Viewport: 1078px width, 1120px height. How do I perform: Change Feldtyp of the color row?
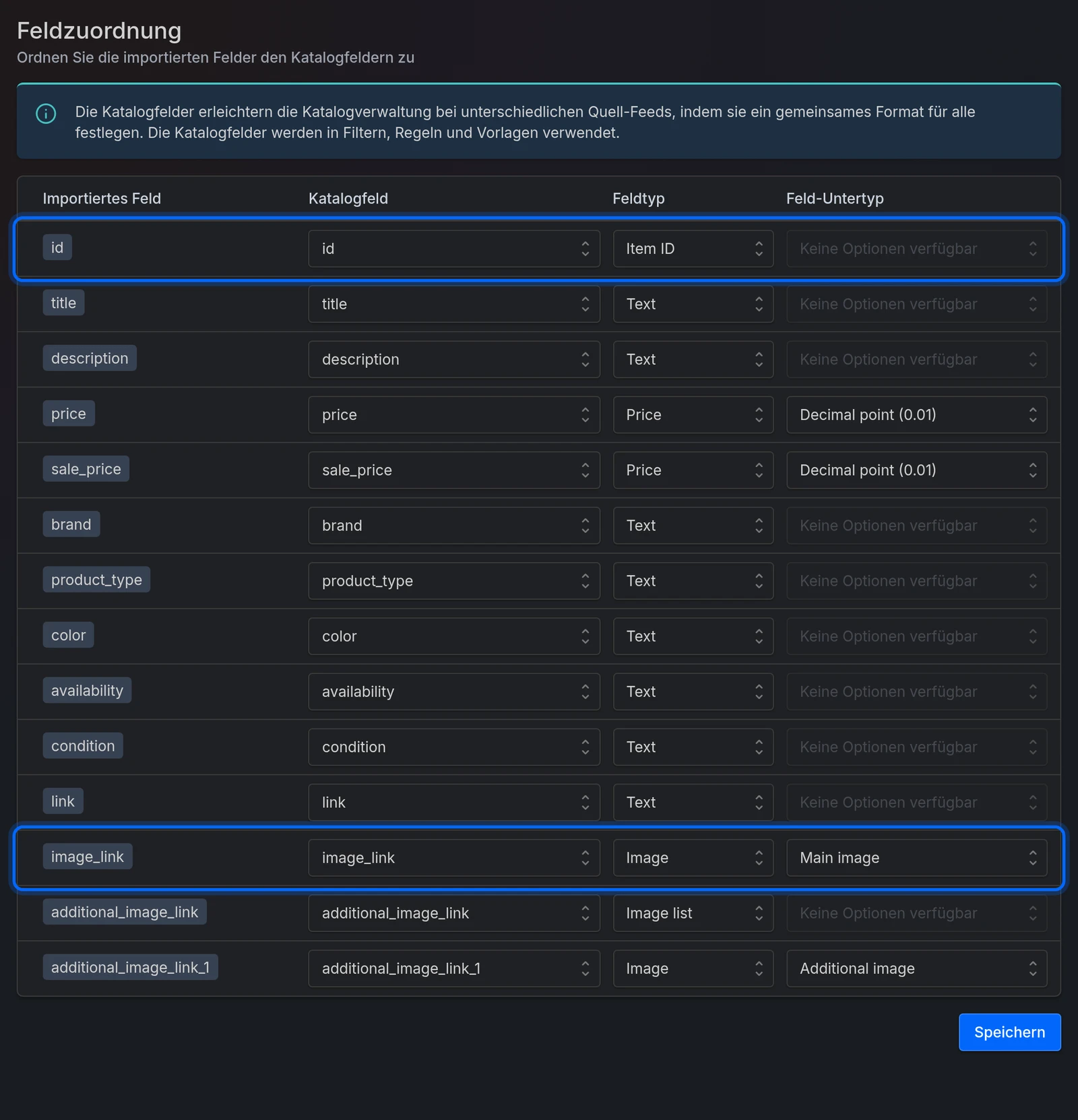[693, 635]
